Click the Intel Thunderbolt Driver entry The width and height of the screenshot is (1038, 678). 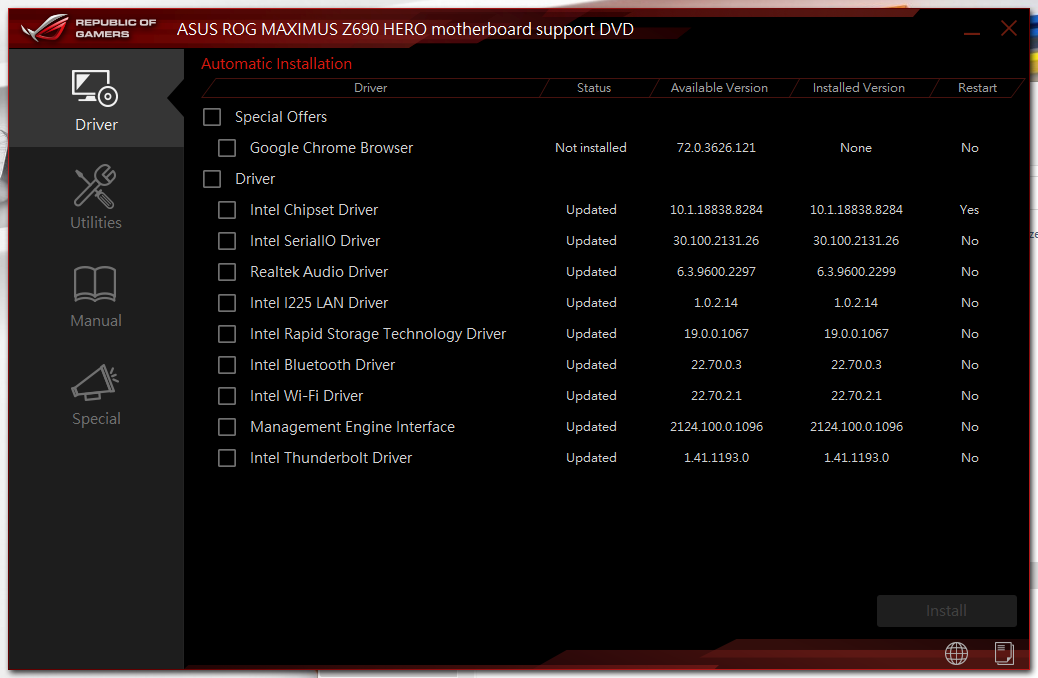pos(331,458)
